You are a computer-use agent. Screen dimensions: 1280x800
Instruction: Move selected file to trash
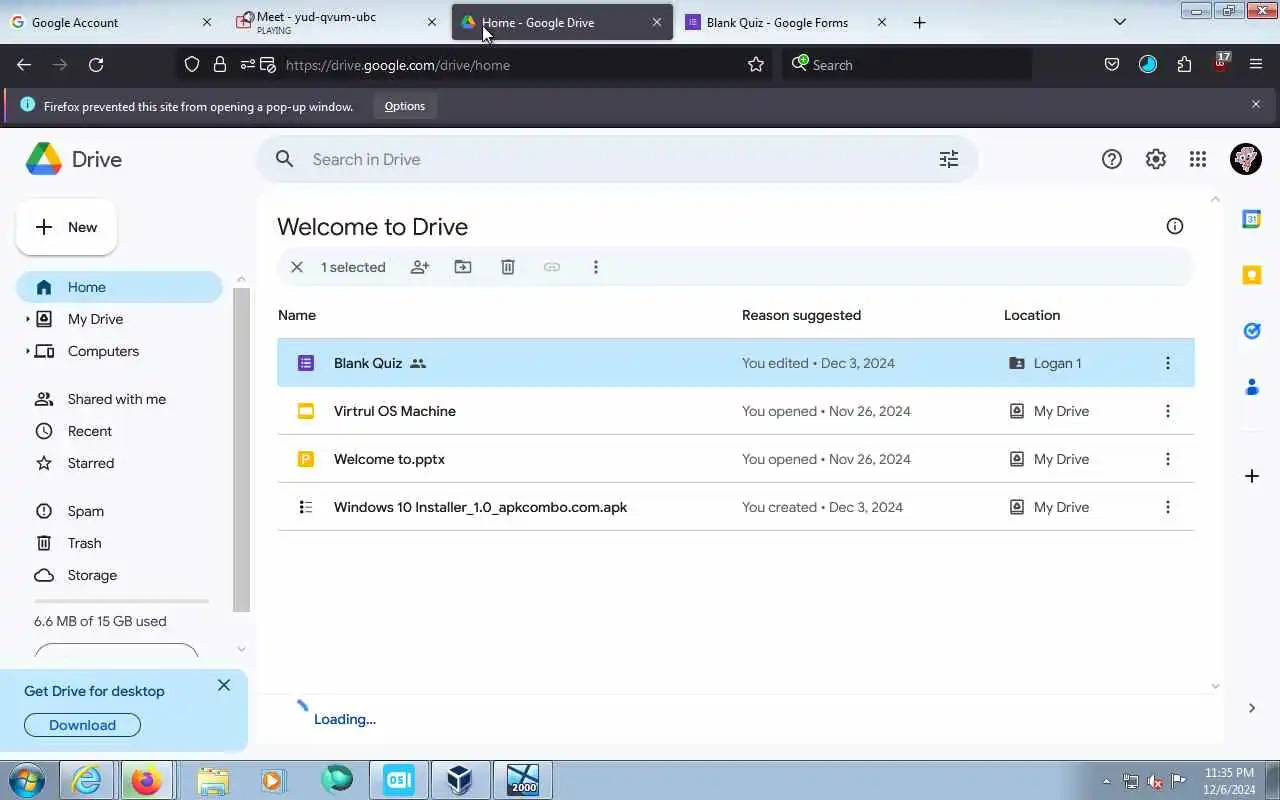coord(508,267)
